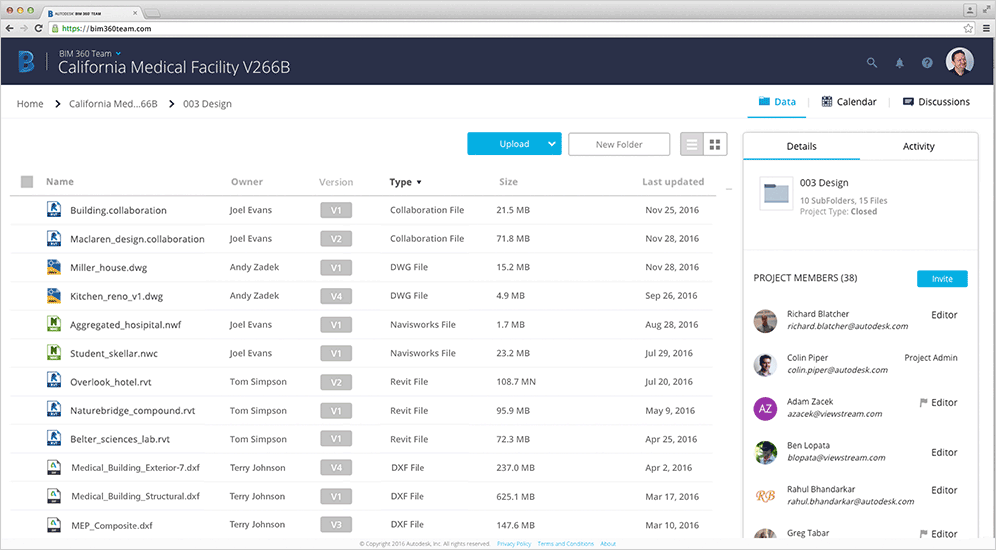
Task: Go to Home breadcrumb
Action: pos(30,104)
